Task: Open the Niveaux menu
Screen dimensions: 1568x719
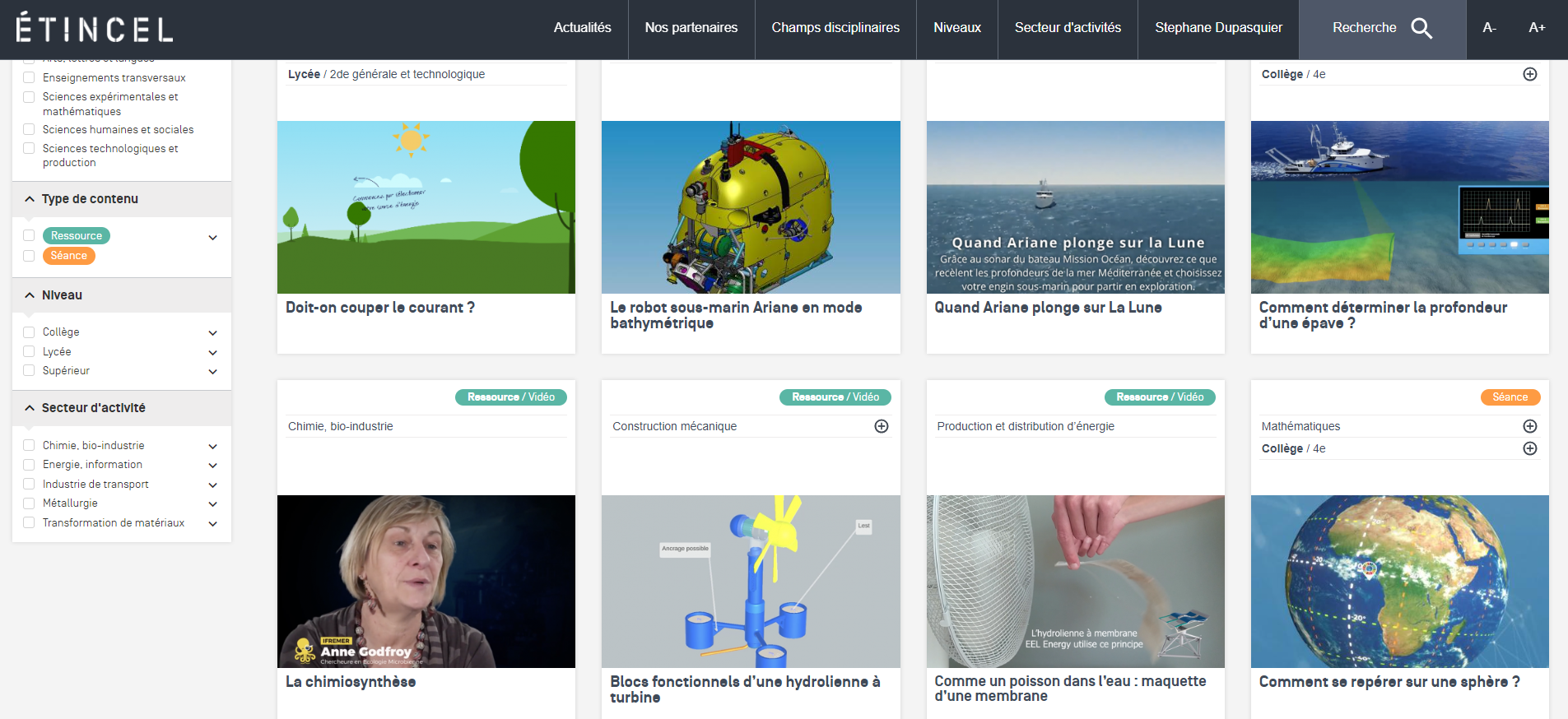Action: [x=957, y=28]
